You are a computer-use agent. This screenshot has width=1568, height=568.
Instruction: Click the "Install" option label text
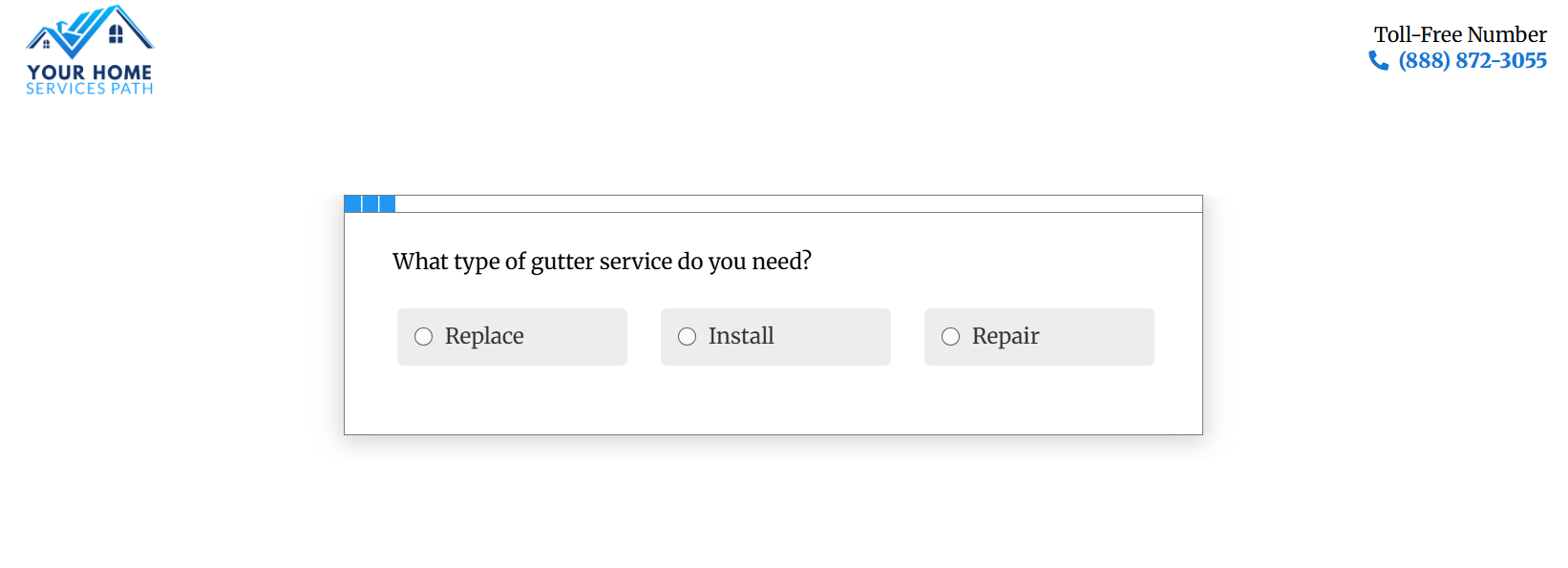coord(741,337)
